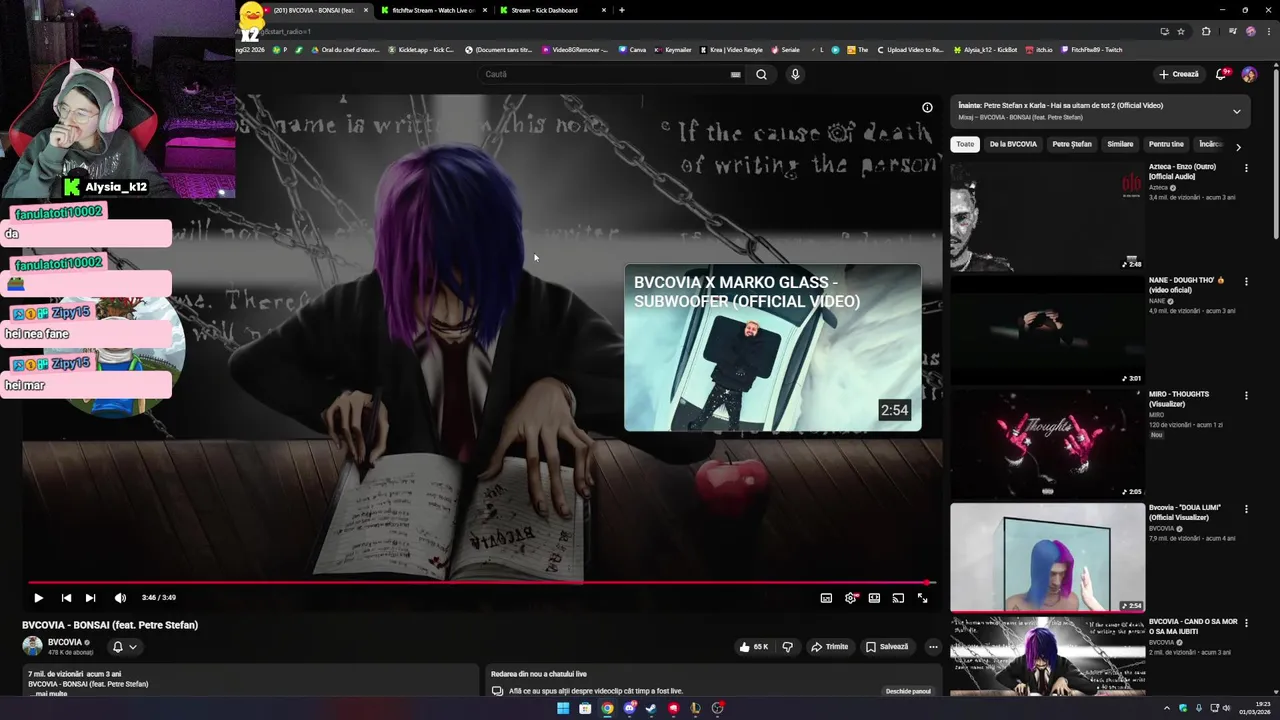This screenshot has width=1280, height=720.
Task: Open more actions menu below the video
Action: pos(933,647)
